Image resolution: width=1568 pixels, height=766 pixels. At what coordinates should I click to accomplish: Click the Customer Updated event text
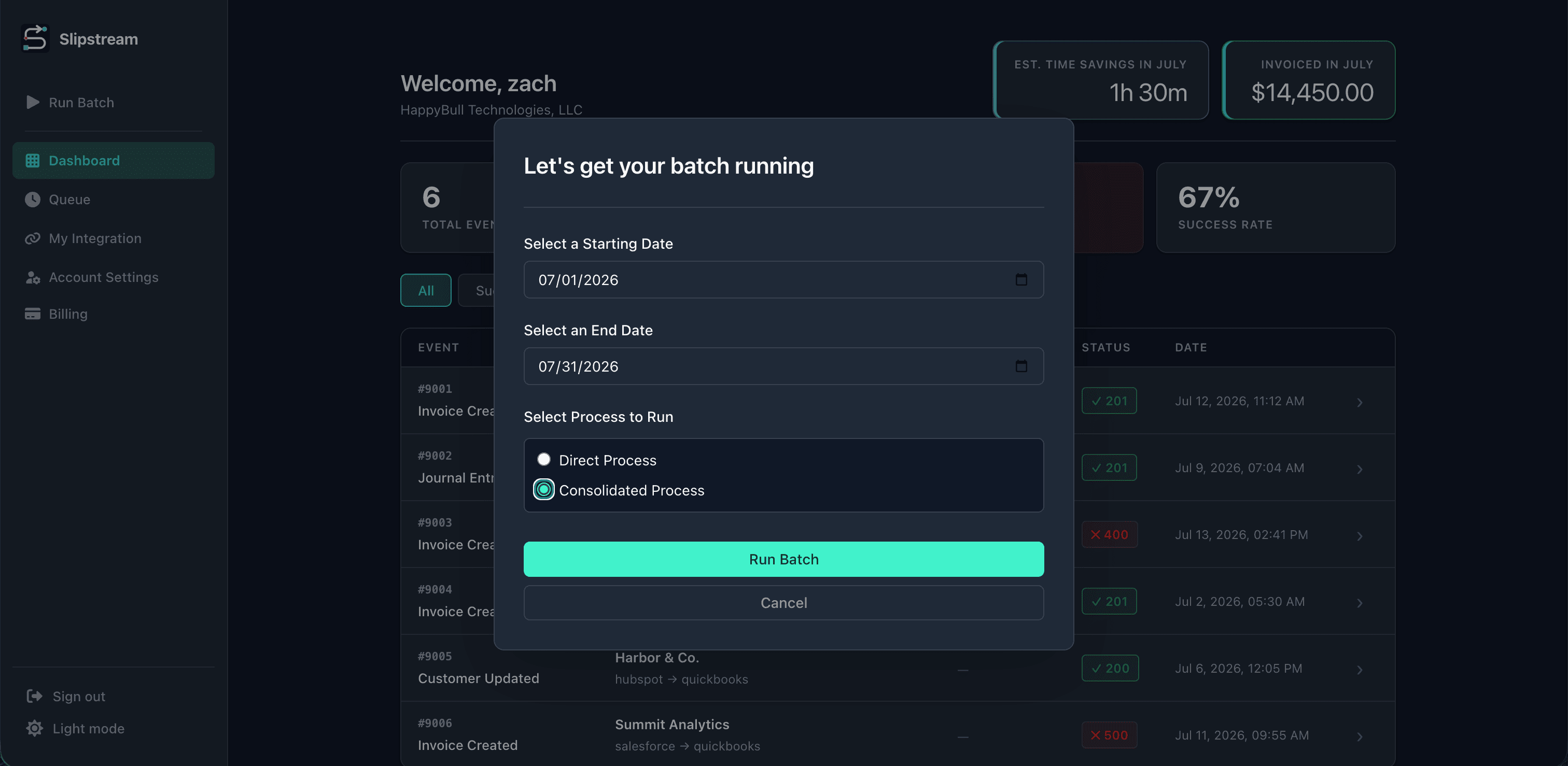(479, 678)
